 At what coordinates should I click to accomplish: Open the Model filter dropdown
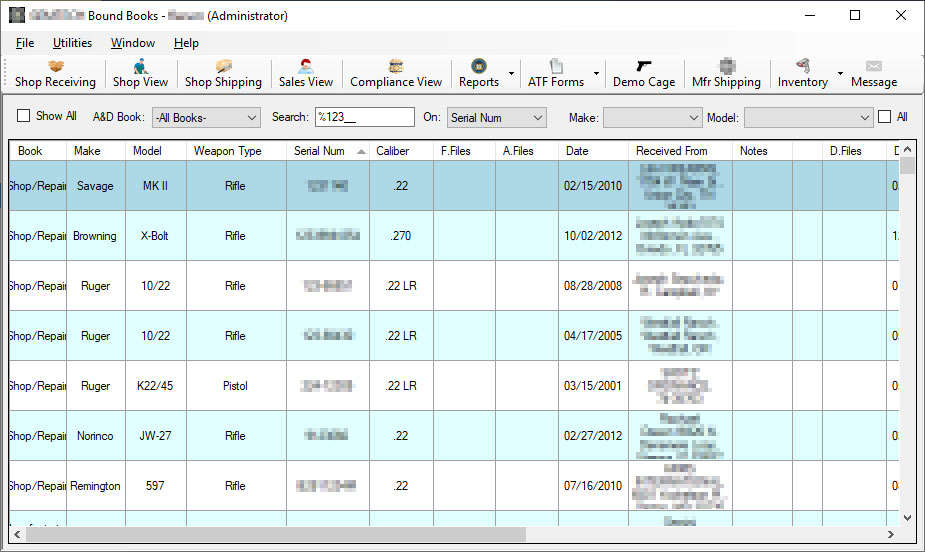(x=808, y=117)
